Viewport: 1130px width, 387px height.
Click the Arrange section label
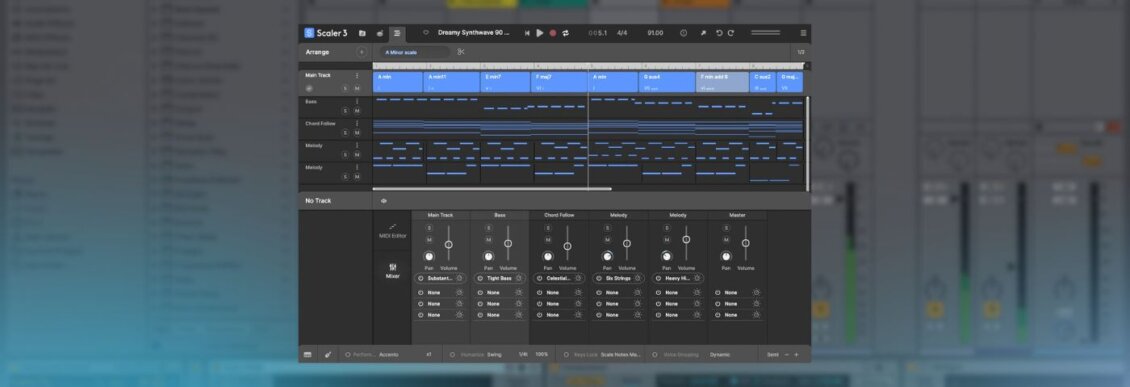317,52
